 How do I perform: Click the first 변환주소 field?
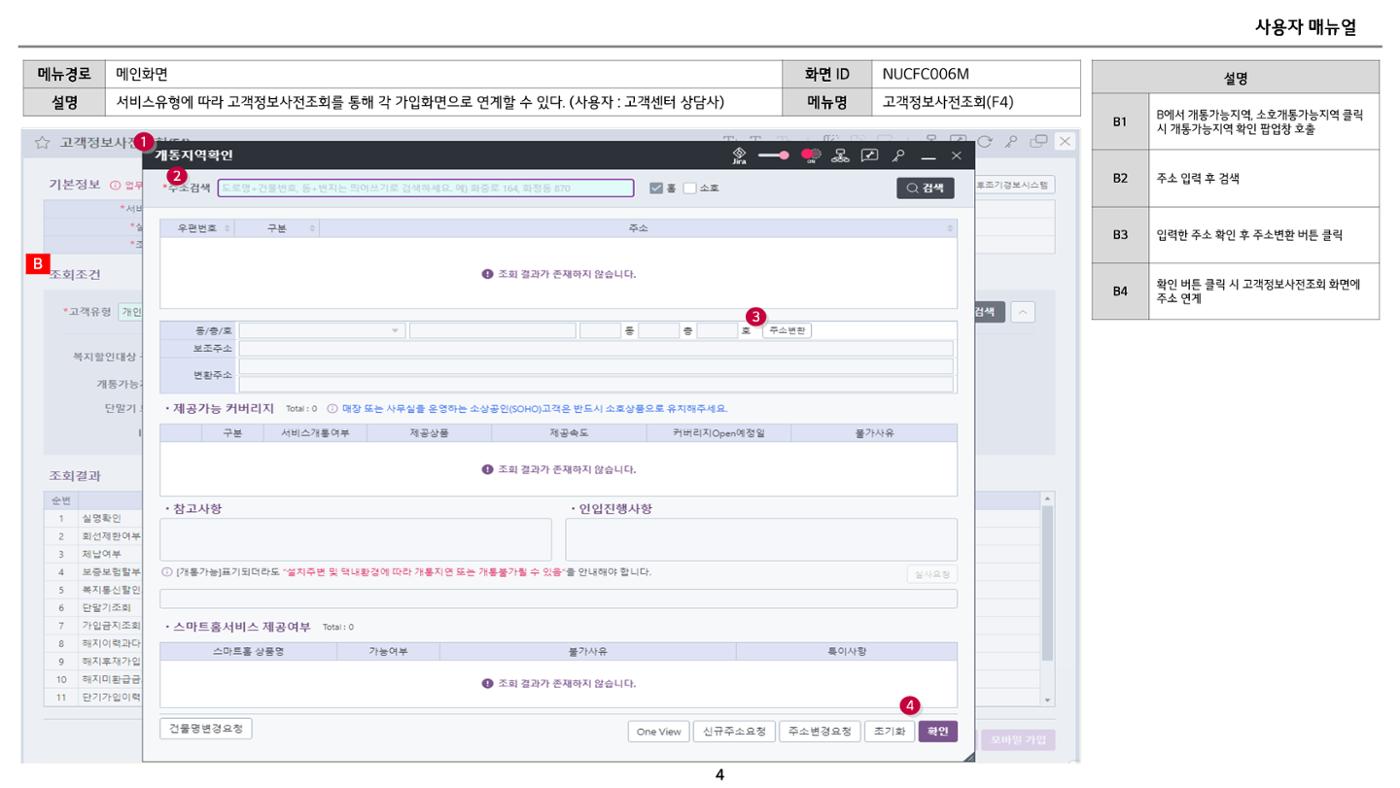pyautogui.click(x=596, y=366)
